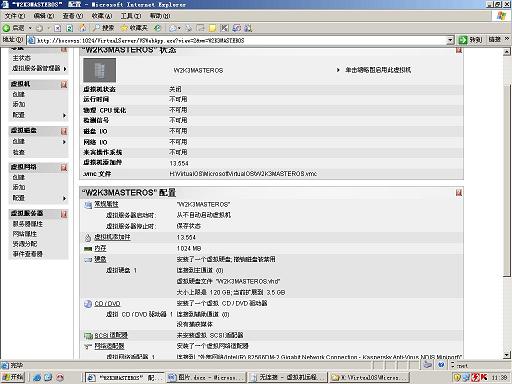This screenshot has width=512, height=384.
Task: Open the 常规属性 link
Action: tap(106, 204)
